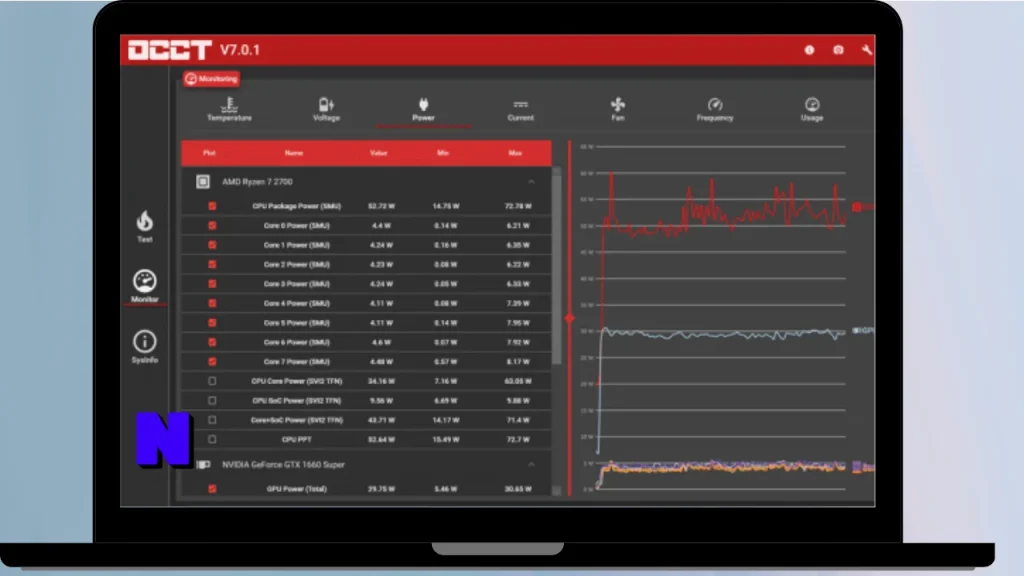Select GPU Power (Total) max 30.65 W
The width and height of the screenshot is (1024, 576).
tap(518, 488)
